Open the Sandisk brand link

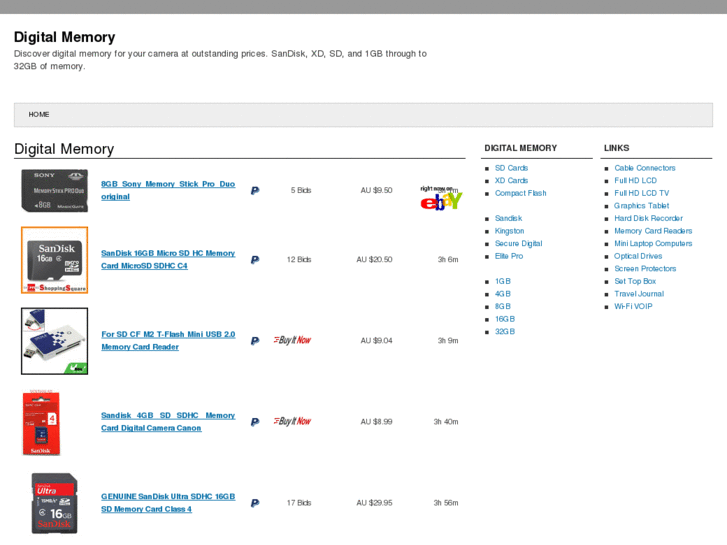[509, 218]
